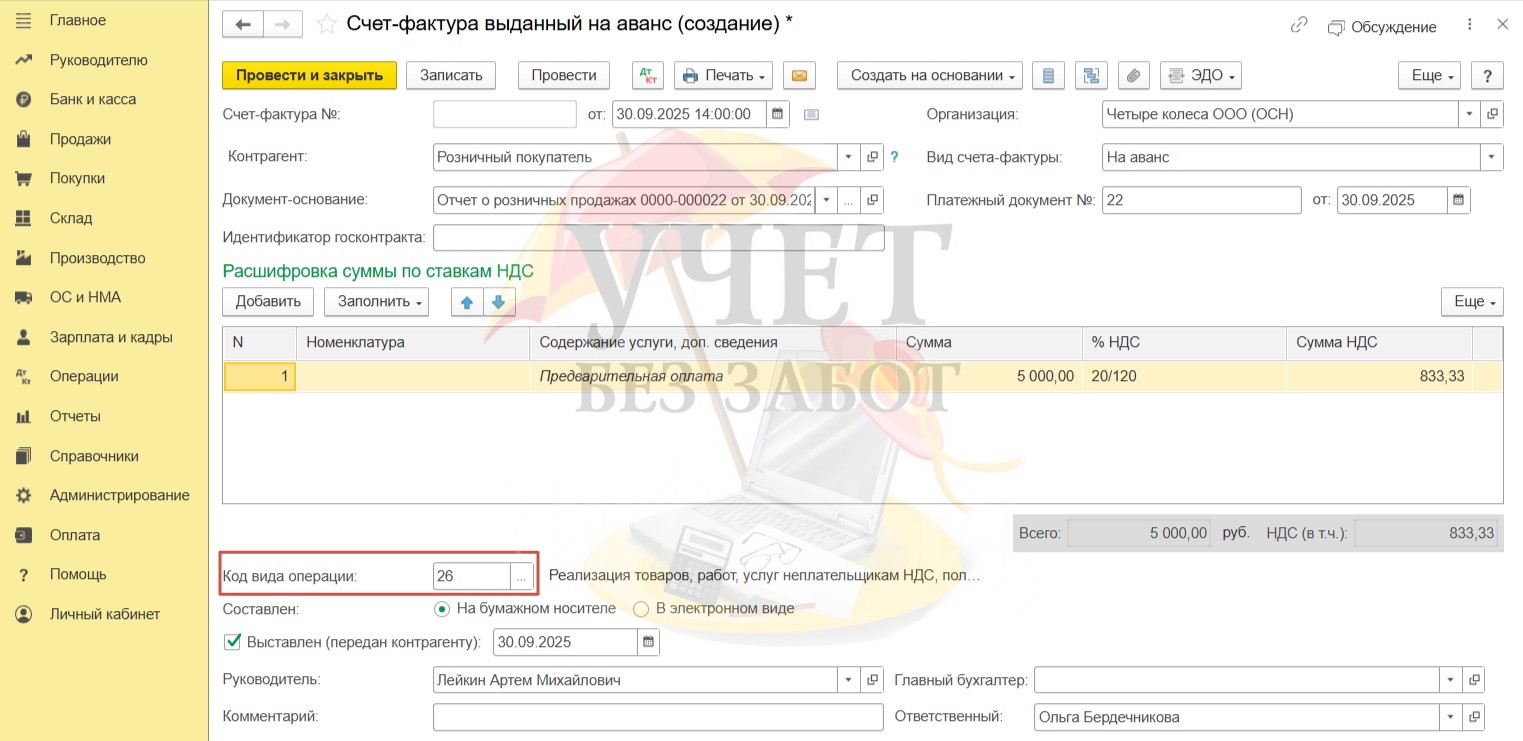Open calendar for Платежный документ date
The image size is (1523, 741).
coord(1459,200)
